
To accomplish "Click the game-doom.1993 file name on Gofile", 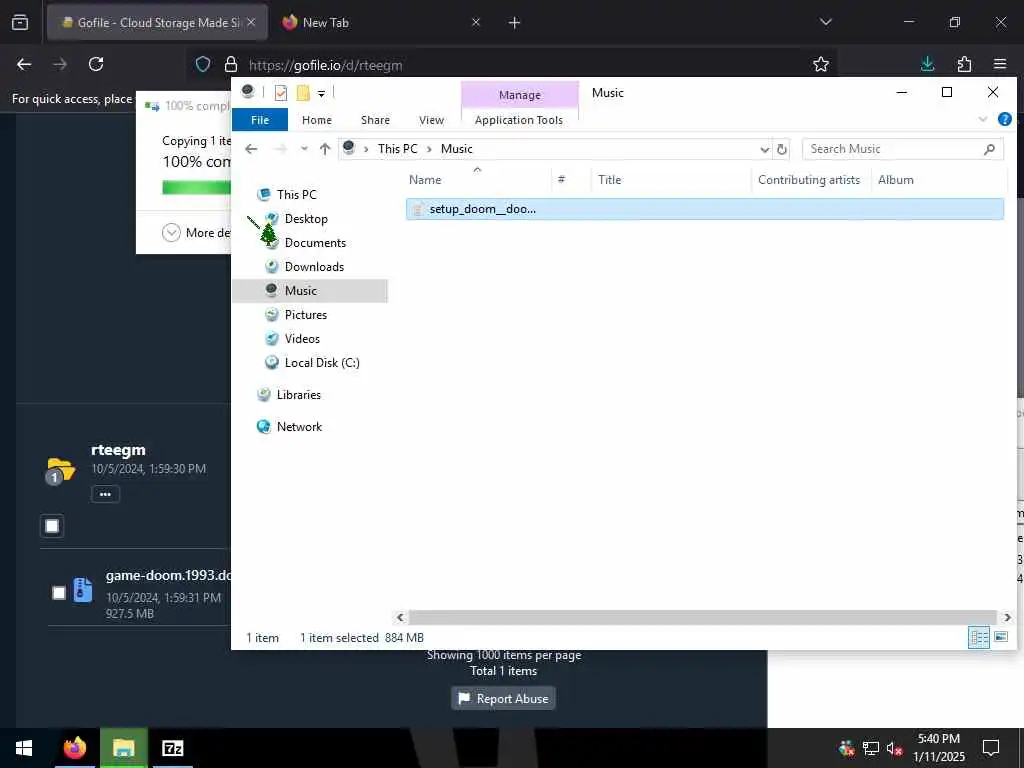I will pyautogui.click(x=168, y=575).
